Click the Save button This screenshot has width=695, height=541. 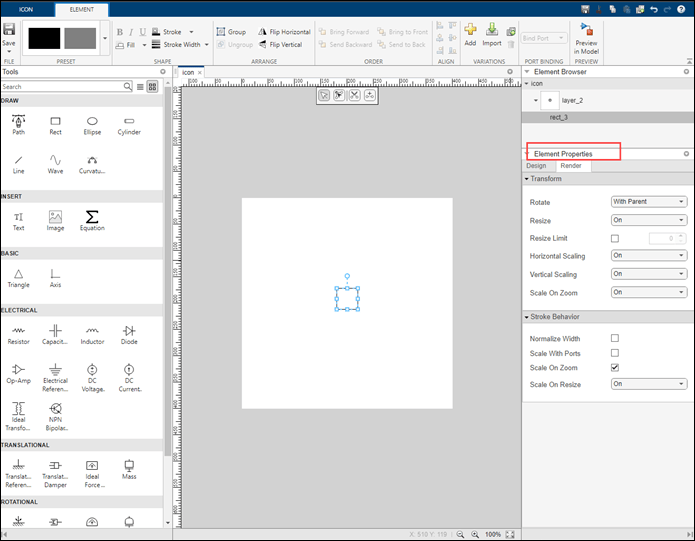9,36
